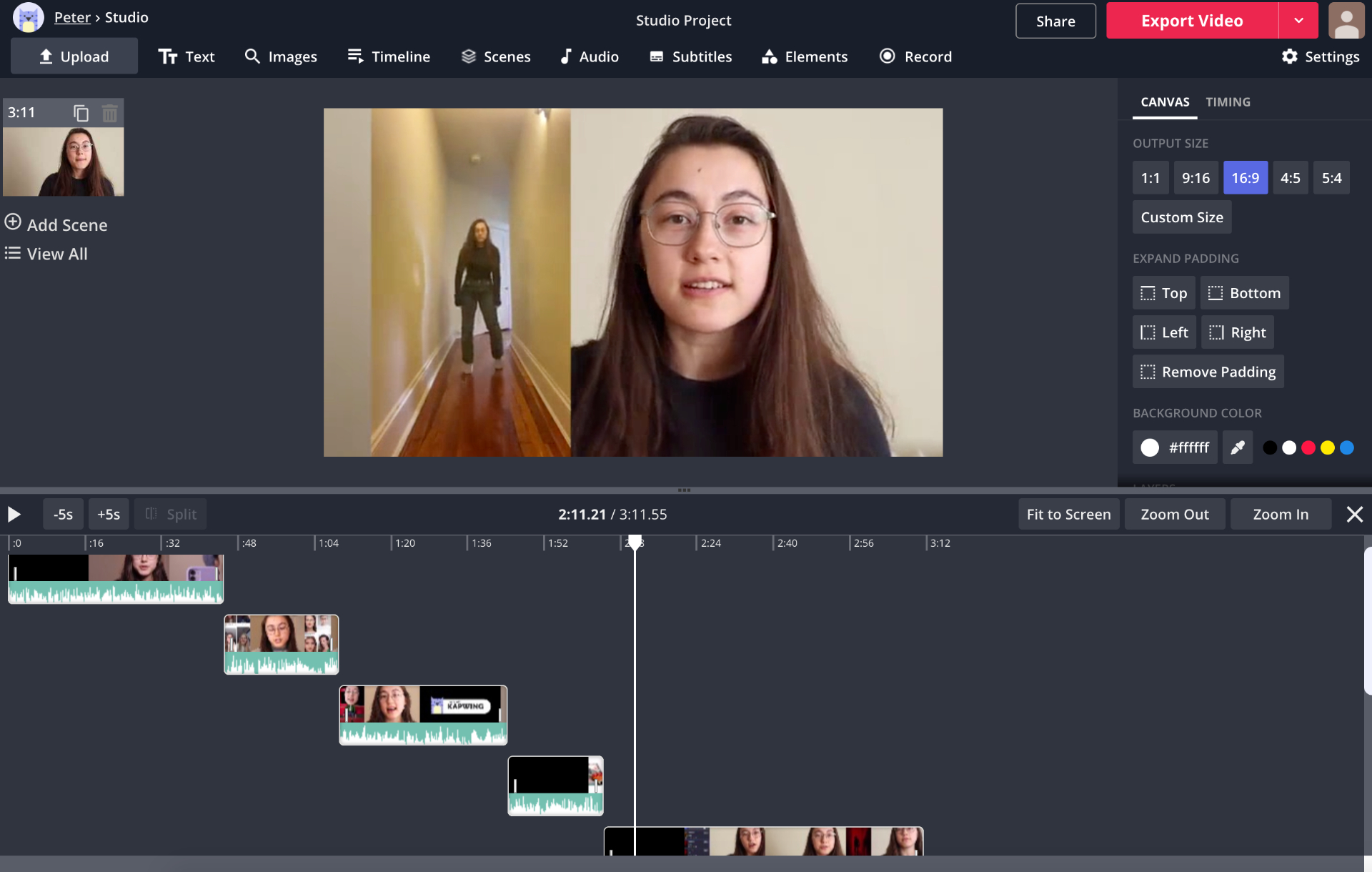Expand padding on Bottom
The image size is (1372, 872).
point(1244,293)
